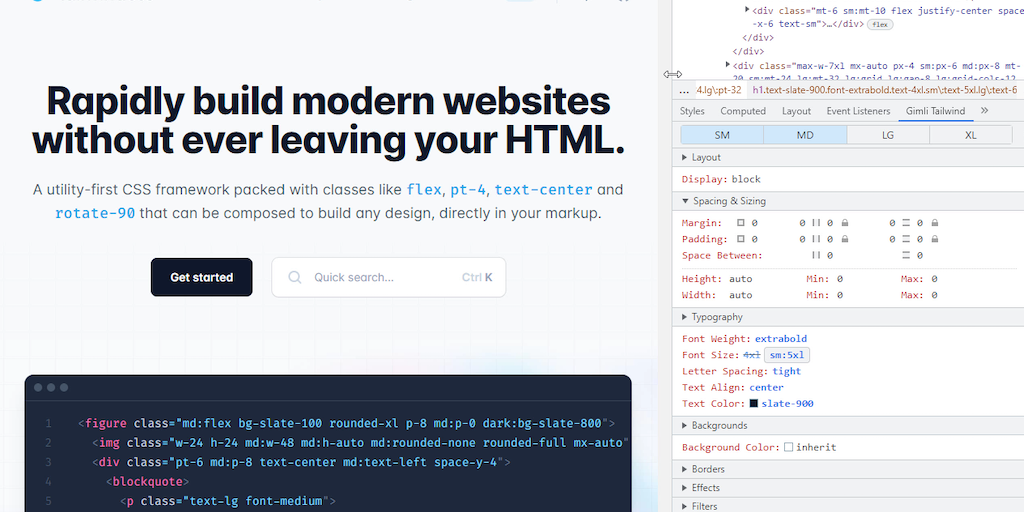Click the extrabold font weight value
The width and height of the screenshot is (1024, 512).
781,339
